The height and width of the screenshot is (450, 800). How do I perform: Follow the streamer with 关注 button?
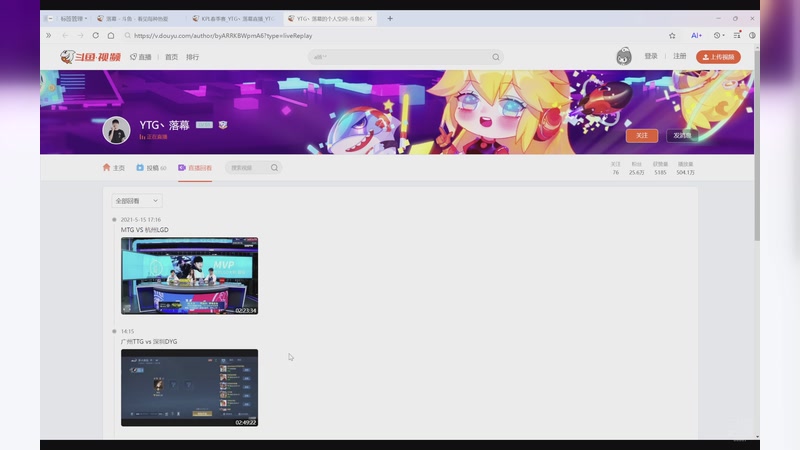pyautogui.click(x=642, y=135)
